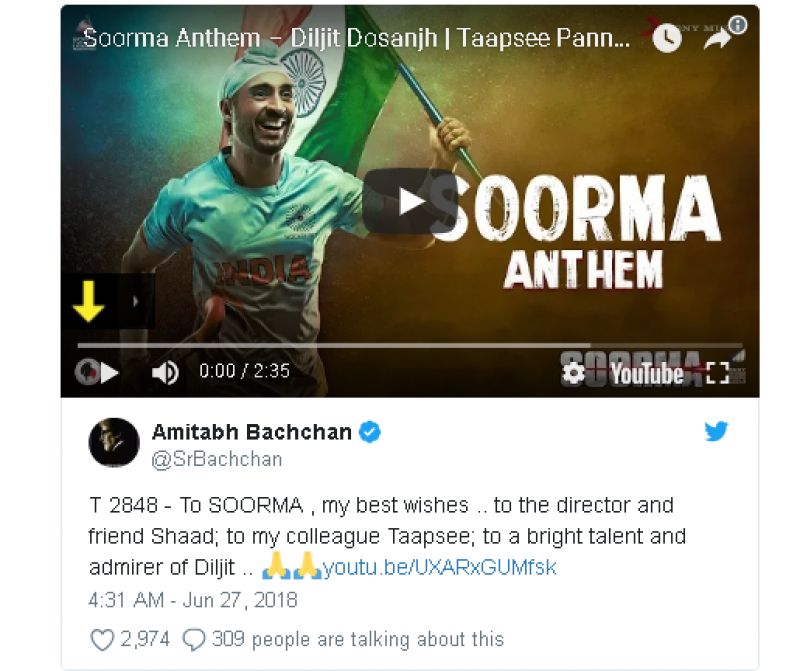Screen dimensions: 800x671
Task: Open the Soorma Anthem video title link
Action: pos(356,38)
